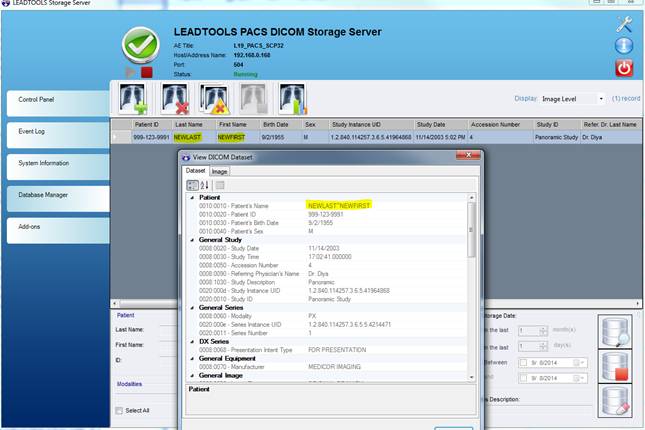Click the x-ray with chart statistics icon
Screen dimensions: 645x430
(293, 98)
